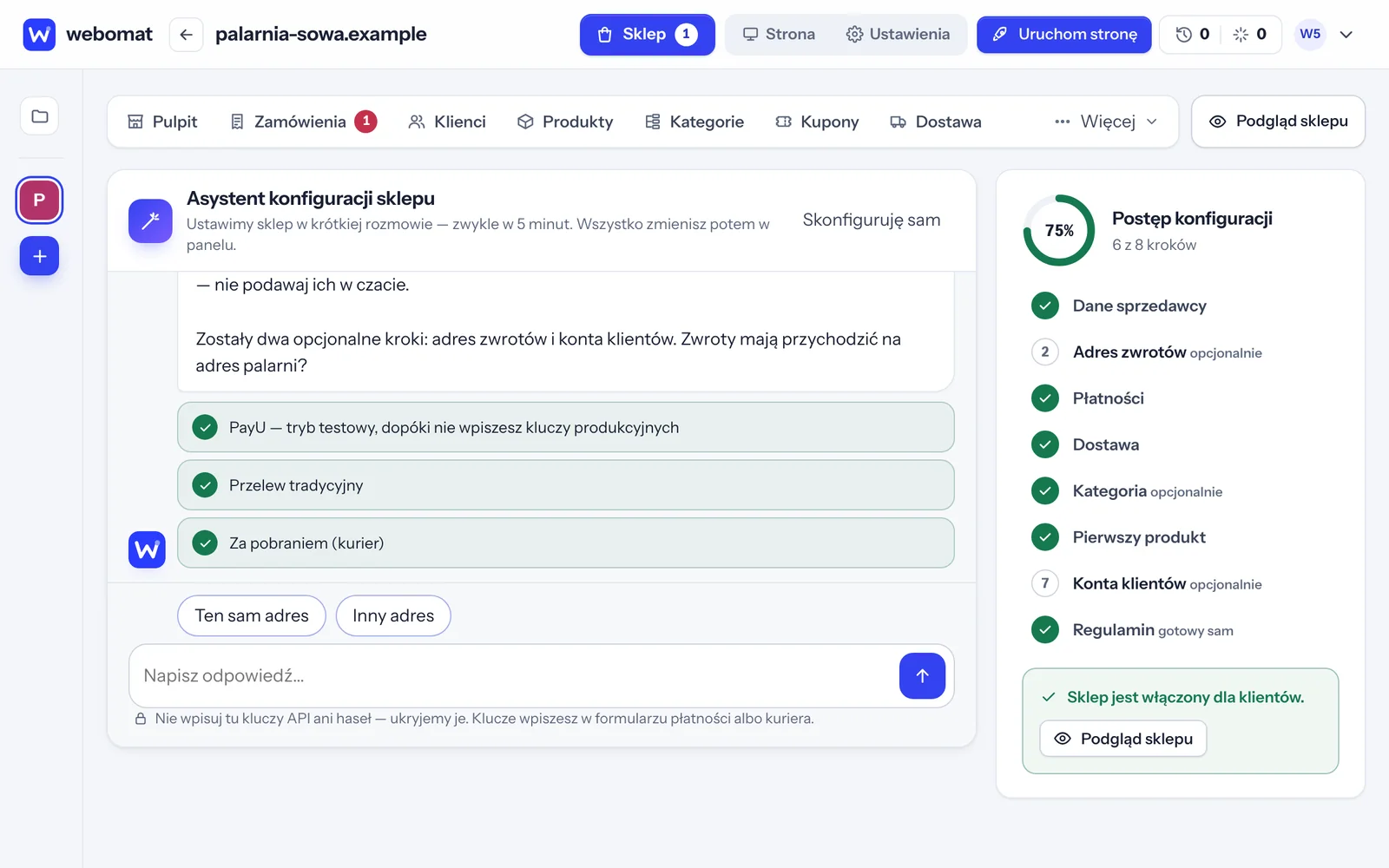Open Zamówienia section
1389x868 pixels.
pyautogui.click(x=303, y=122)
